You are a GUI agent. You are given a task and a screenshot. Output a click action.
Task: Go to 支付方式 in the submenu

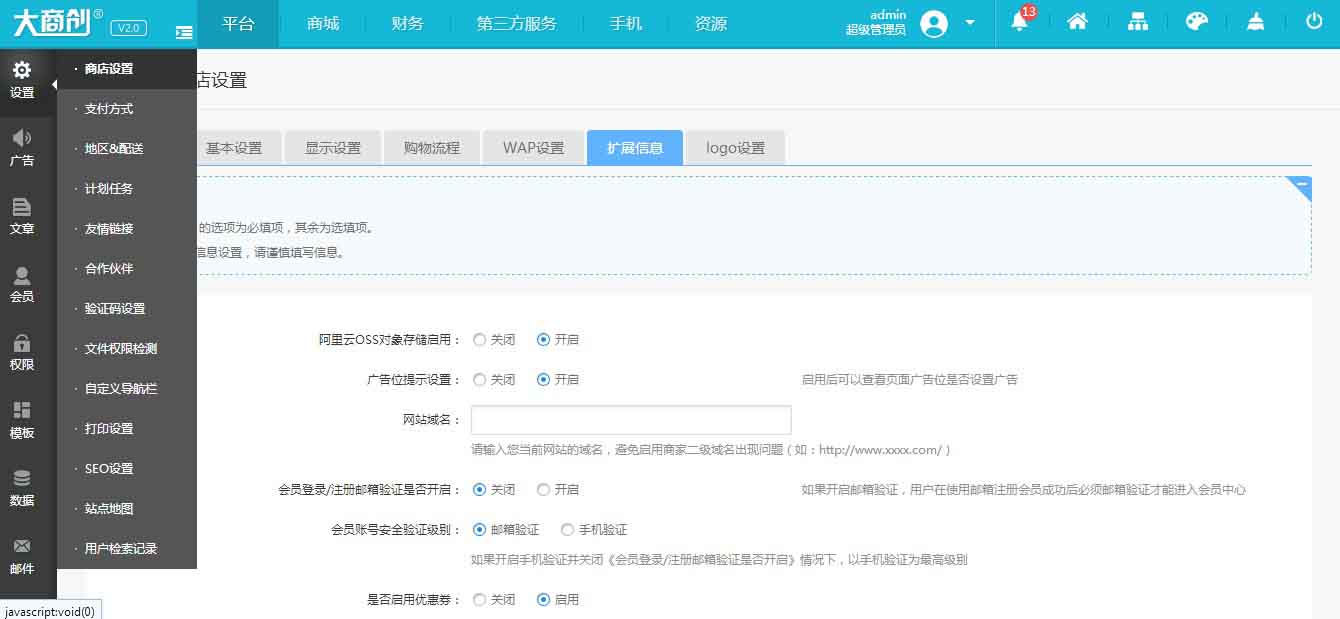(109, 109)
